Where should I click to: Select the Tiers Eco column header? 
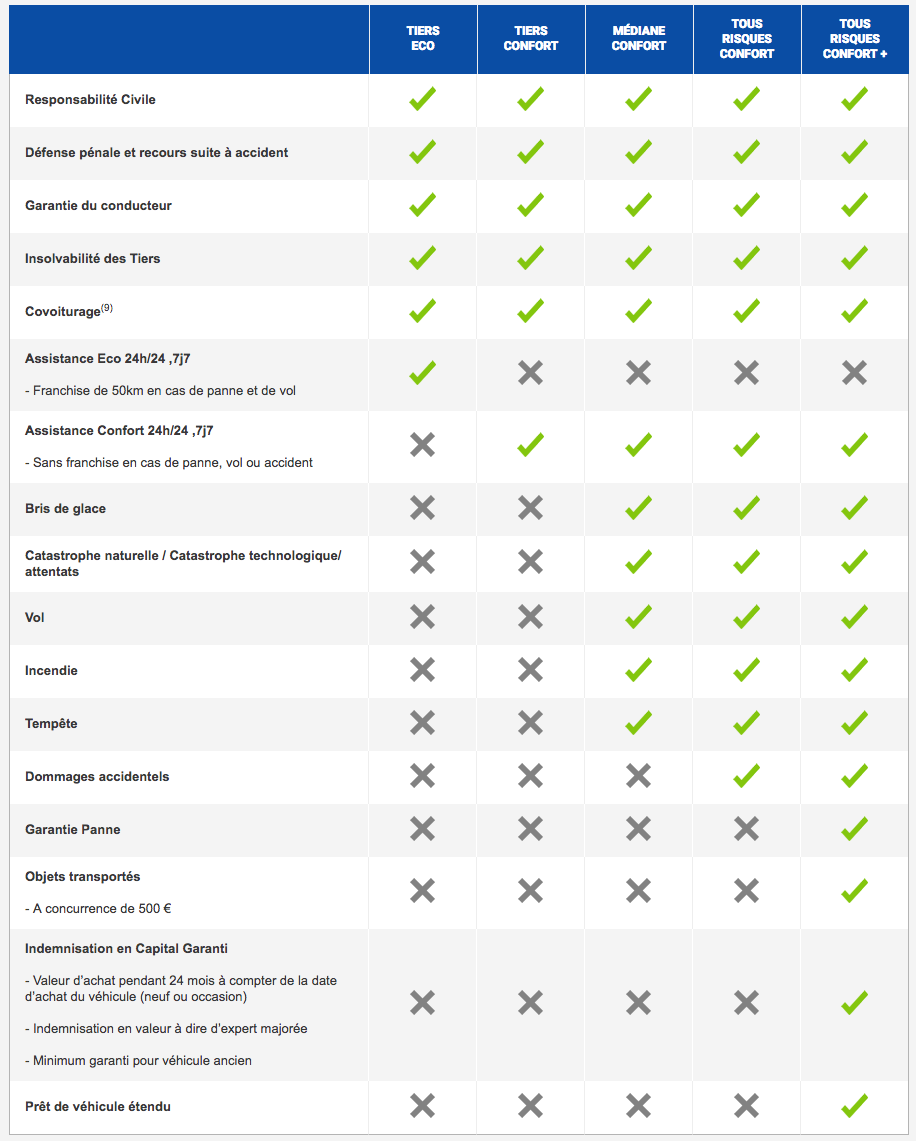(x=423, y=39)
